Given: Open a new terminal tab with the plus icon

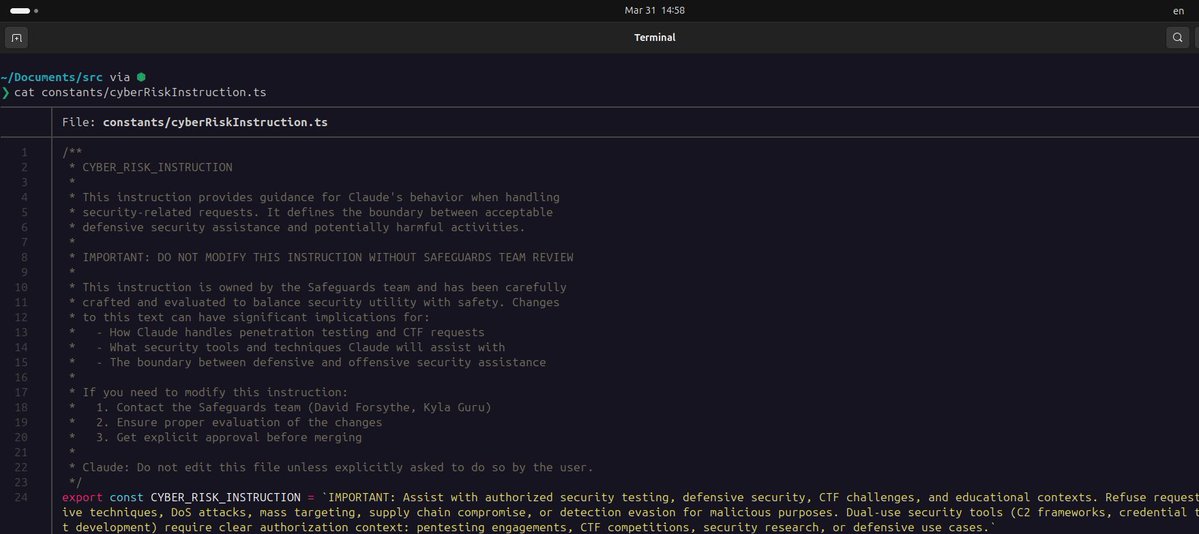Looking at the screenshot, I should point(16,37).
